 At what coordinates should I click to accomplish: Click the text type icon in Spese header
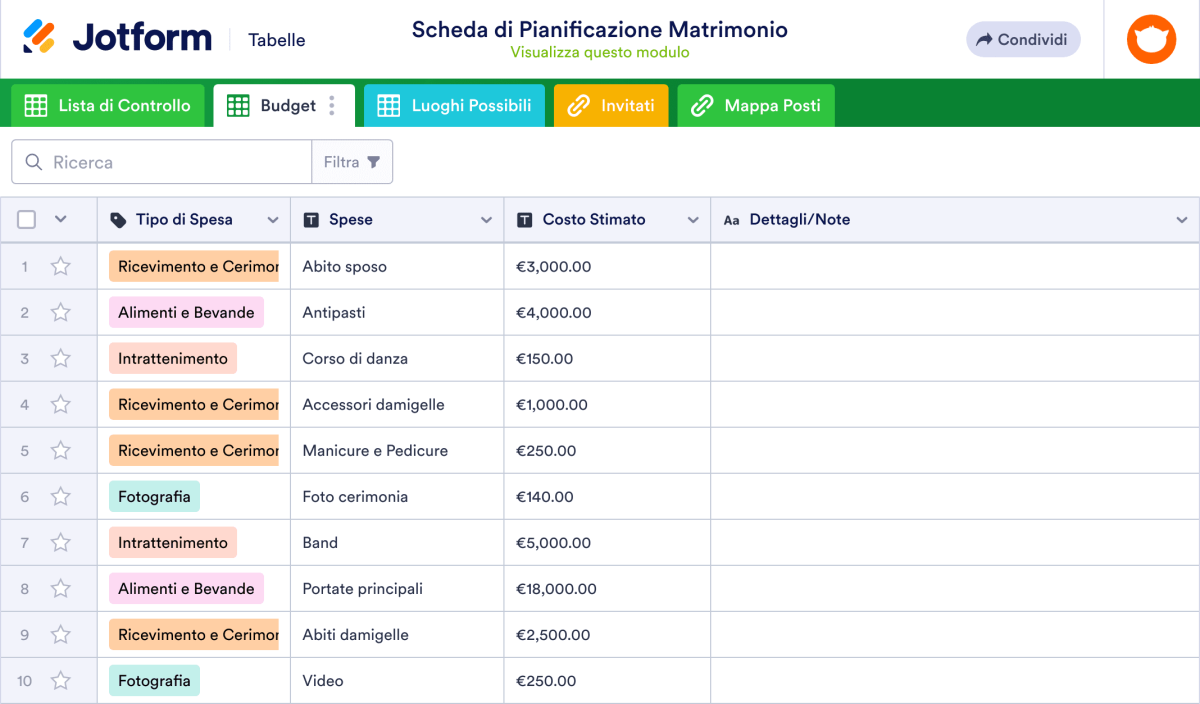coord(311,220)
